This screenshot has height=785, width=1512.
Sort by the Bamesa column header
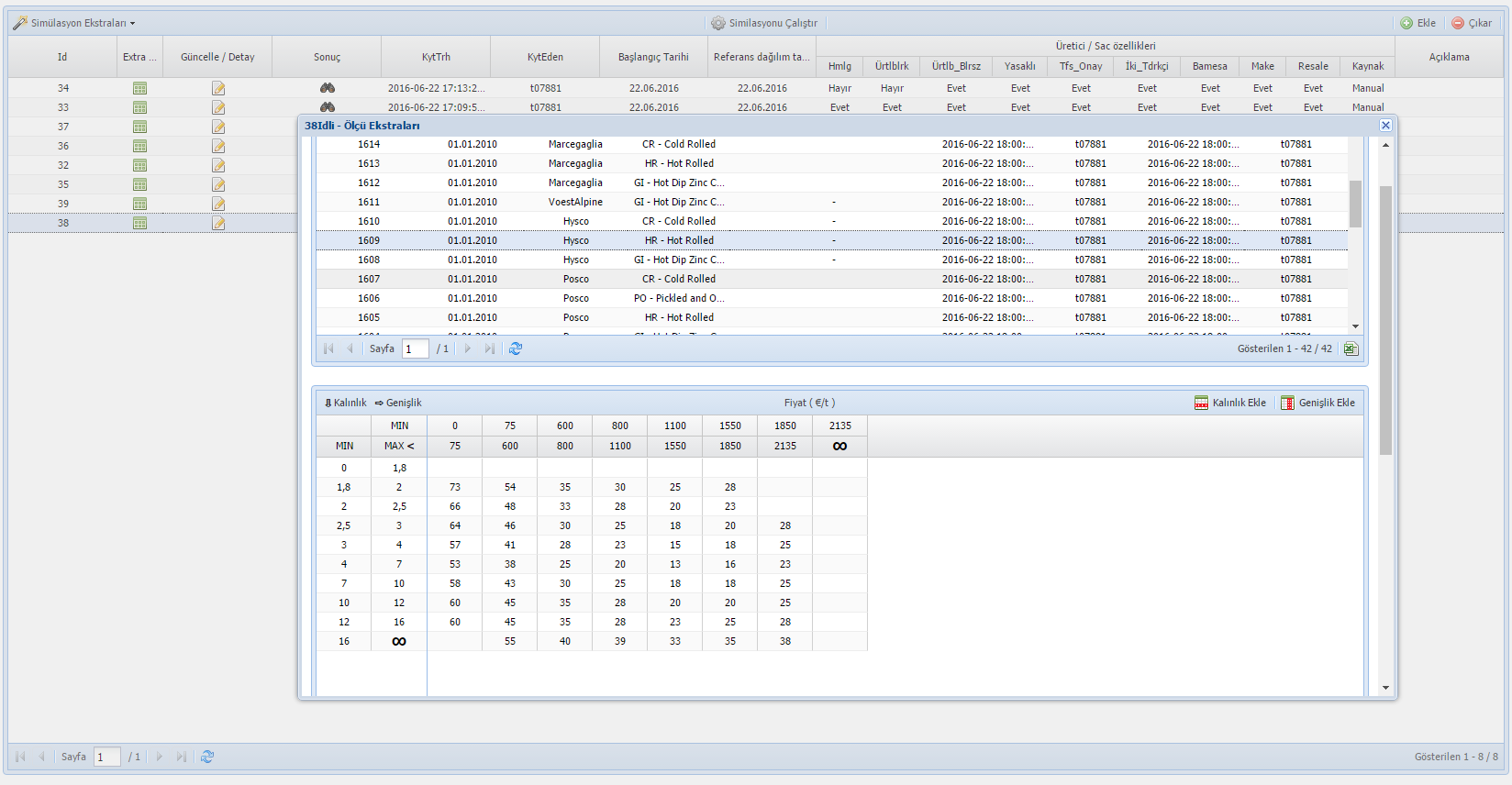pyautogui.click(x=1210, y=66)
